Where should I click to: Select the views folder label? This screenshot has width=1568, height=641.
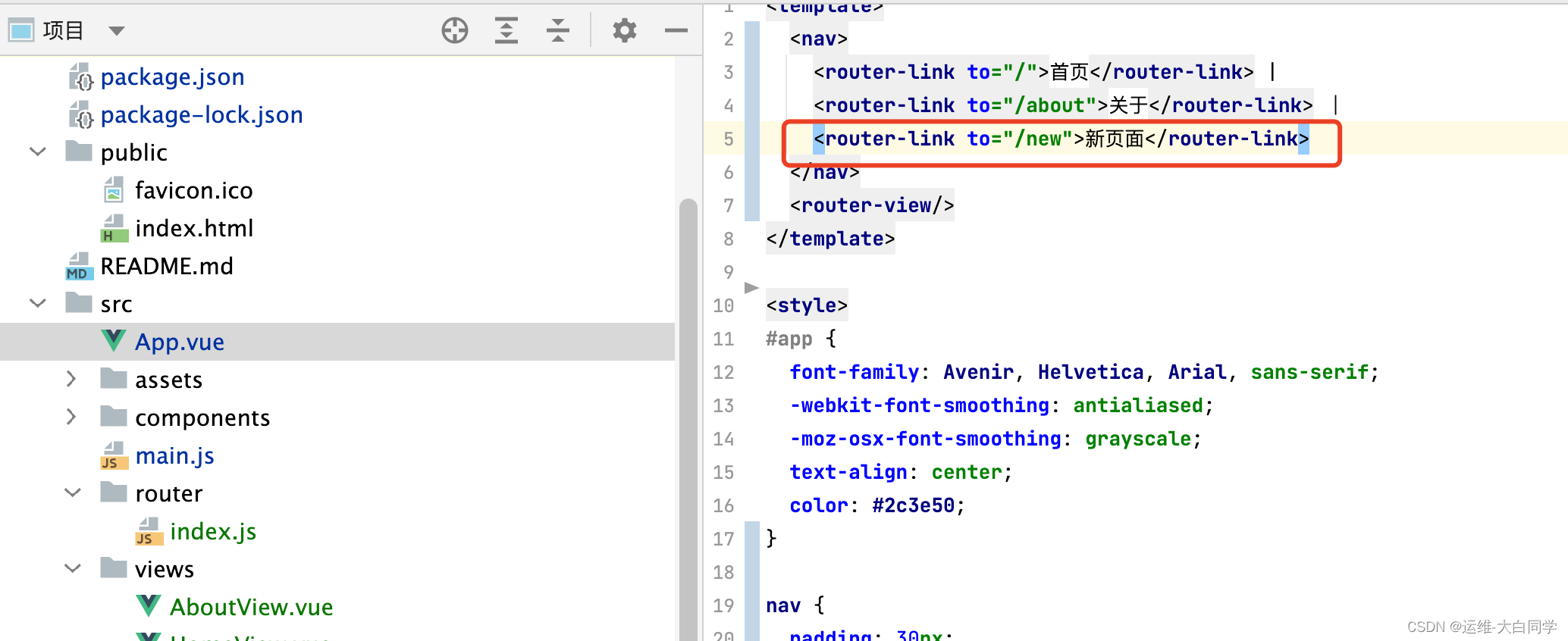point(165,570)
